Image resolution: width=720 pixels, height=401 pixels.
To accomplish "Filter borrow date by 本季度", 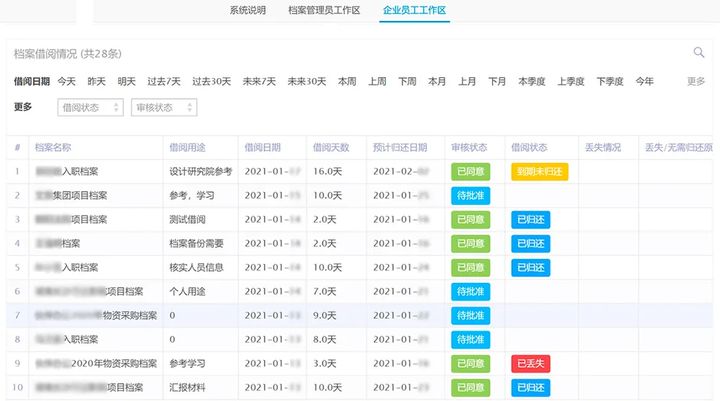I will [x=532, y=81].
